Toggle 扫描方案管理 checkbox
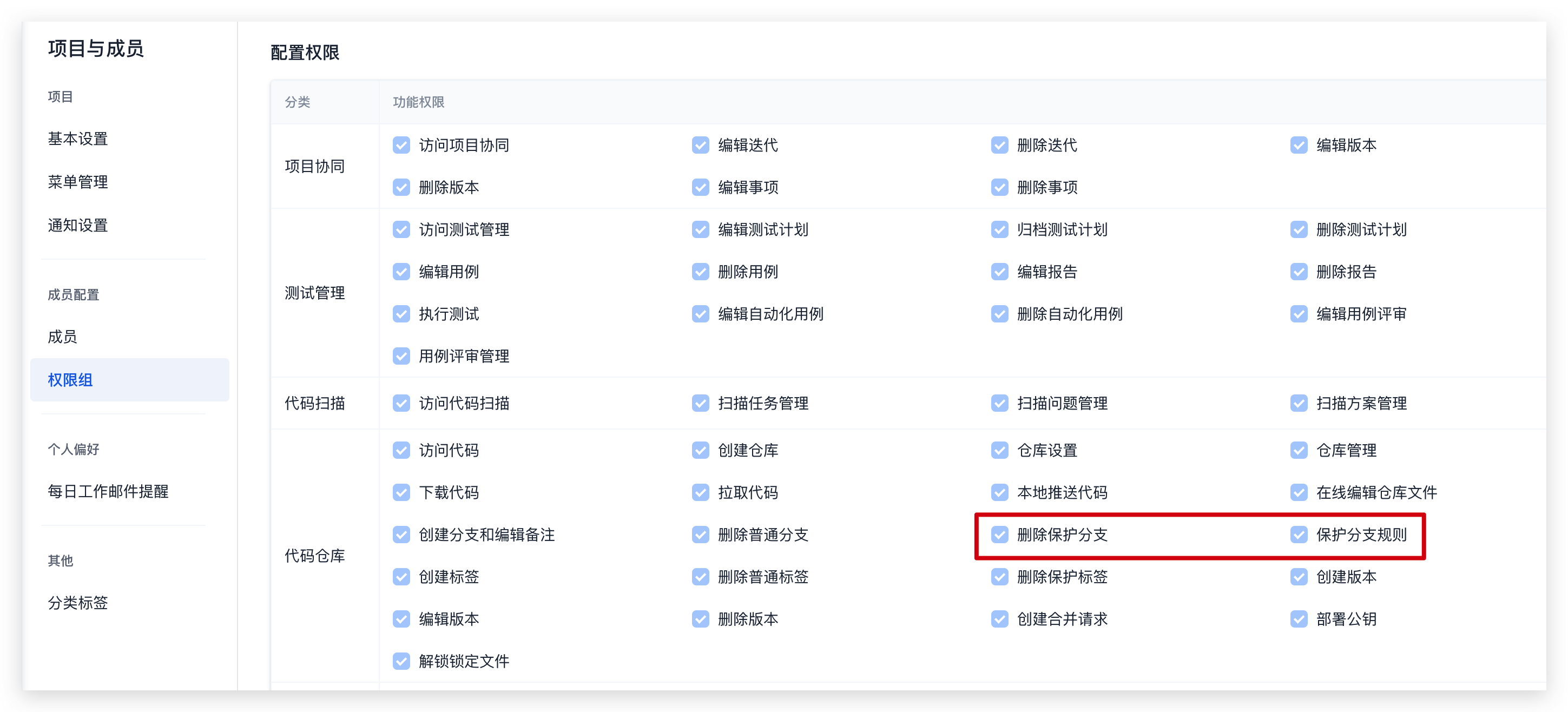The image size is (1568, 712). click(1299, 403)
